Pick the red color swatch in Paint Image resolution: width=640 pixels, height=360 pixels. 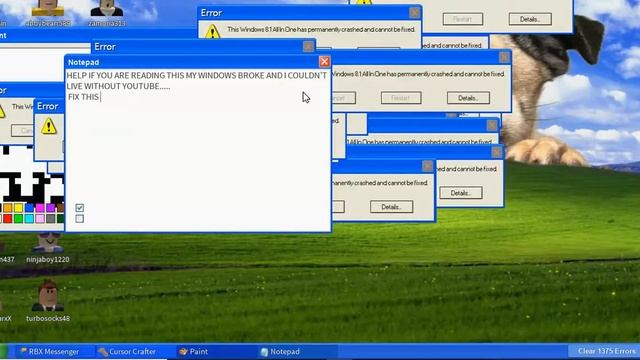pyautogui.click(x=8, y=219)
